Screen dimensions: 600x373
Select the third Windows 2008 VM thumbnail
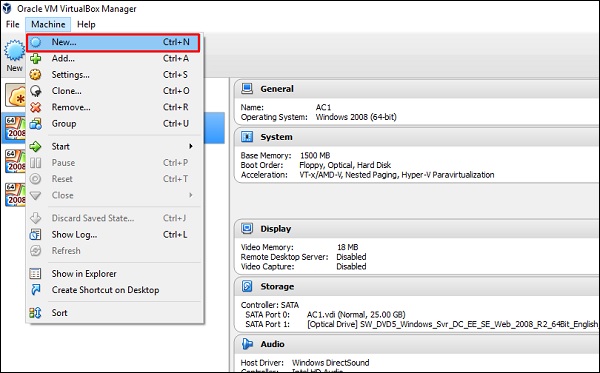(x=15, y=195)
